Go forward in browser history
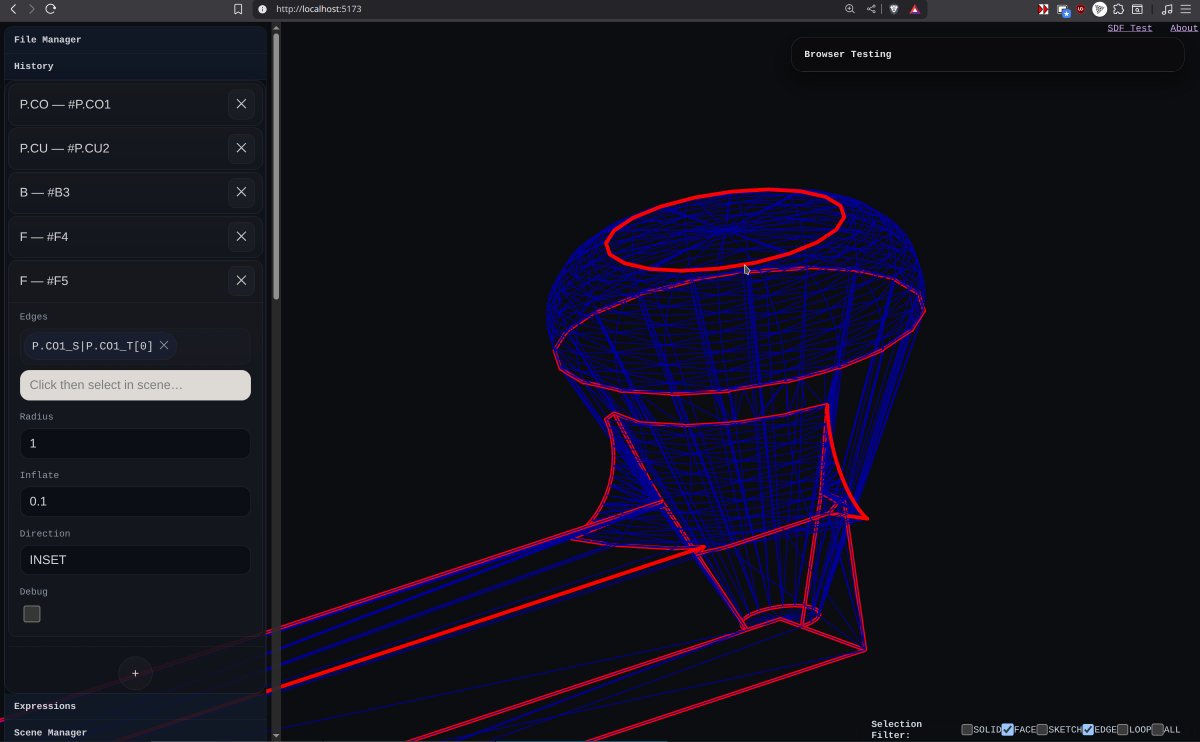 coord(31,9)
